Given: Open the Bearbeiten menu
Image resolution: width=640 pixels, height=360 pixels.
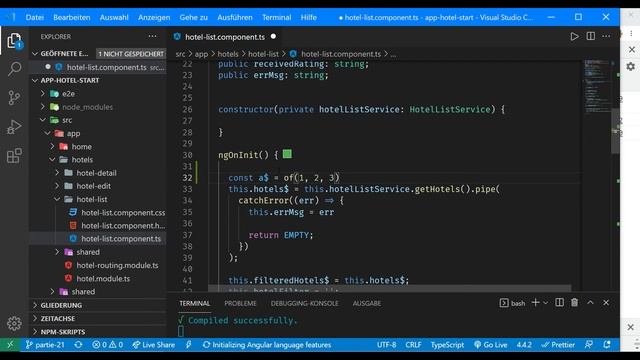Looking at the screenshot, I should [x=72, y=17].
